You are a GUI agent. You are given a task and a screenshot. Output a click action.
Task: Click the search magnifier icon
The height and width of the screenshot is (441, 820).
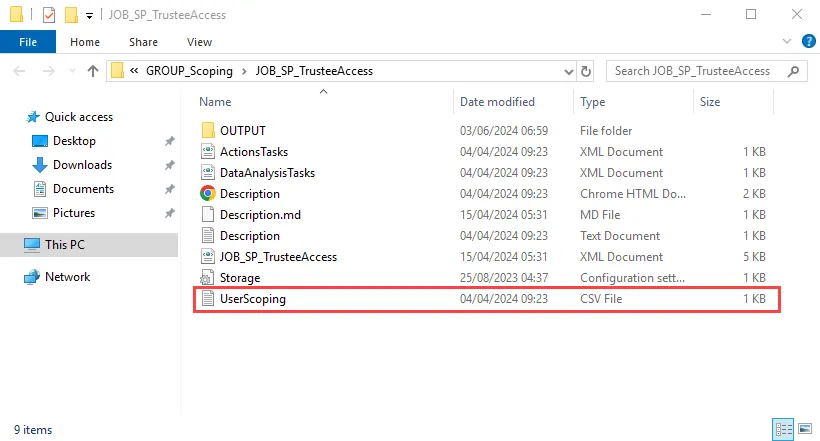tap(793, 71)
